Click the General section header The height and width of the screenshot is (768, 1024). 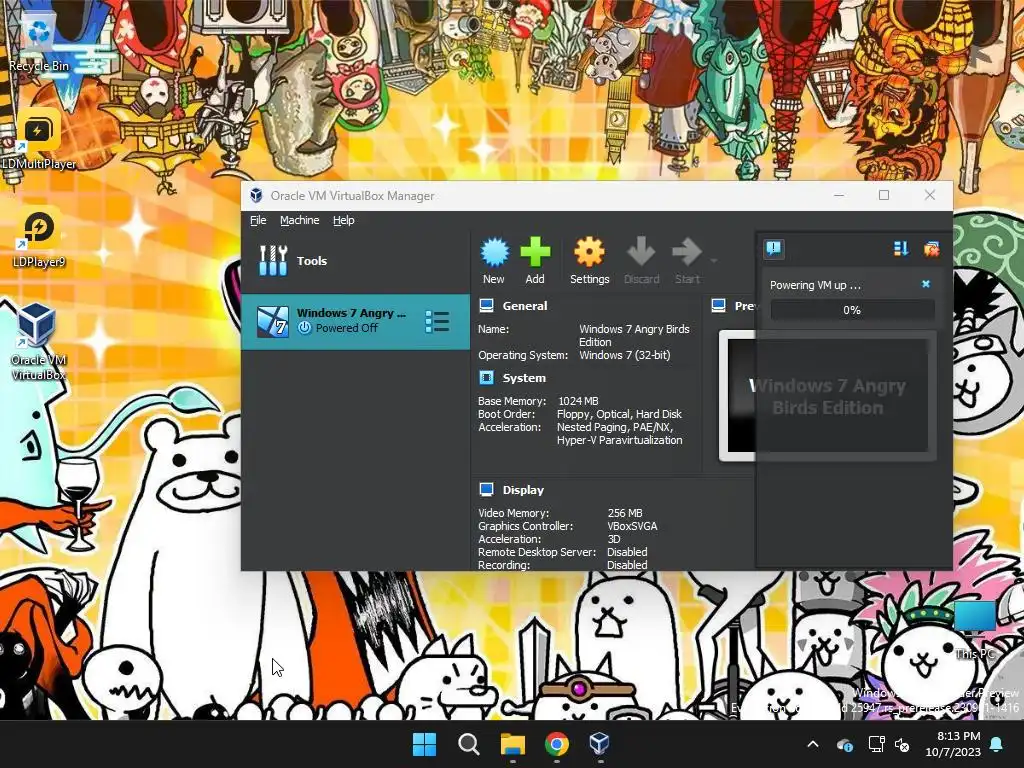point(525,306)
